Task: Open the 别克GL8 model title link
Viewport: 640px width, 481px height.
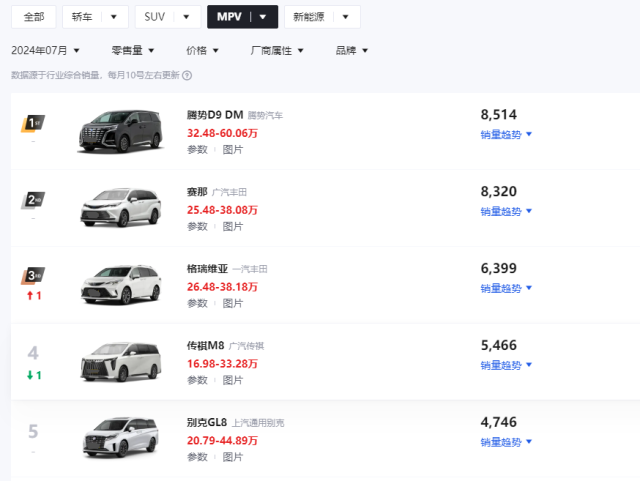Action: 207,423
